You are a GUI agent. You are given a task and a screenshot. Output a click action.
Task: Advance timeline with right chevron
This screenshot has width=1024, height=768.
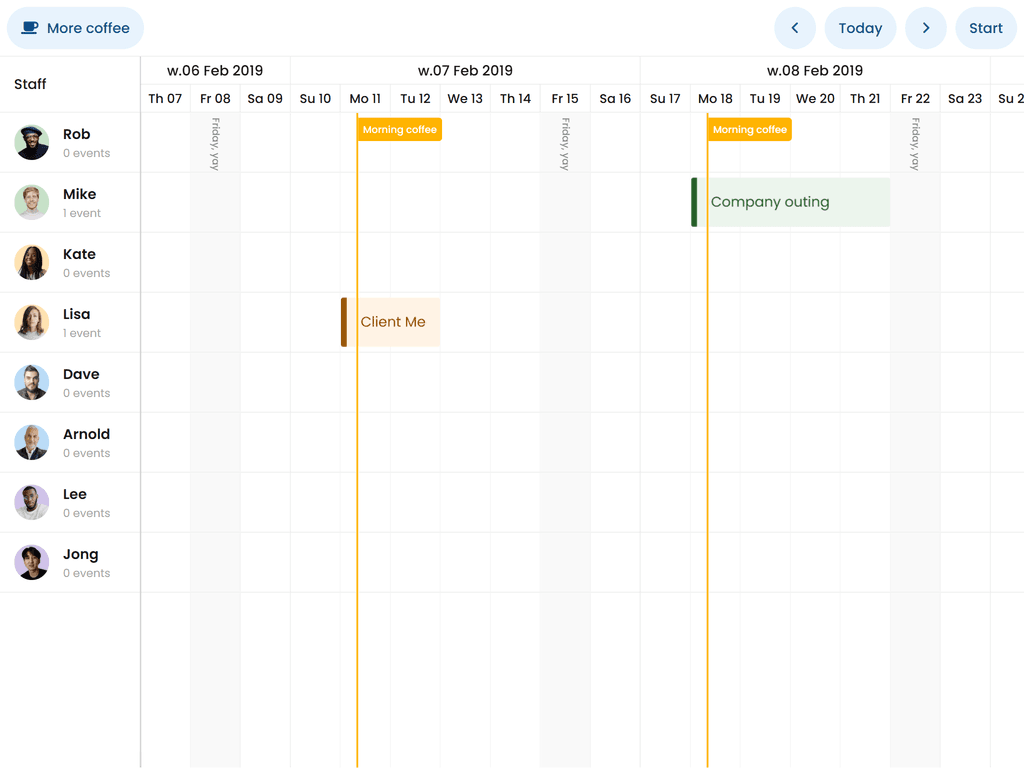click(x=926, y=28)
